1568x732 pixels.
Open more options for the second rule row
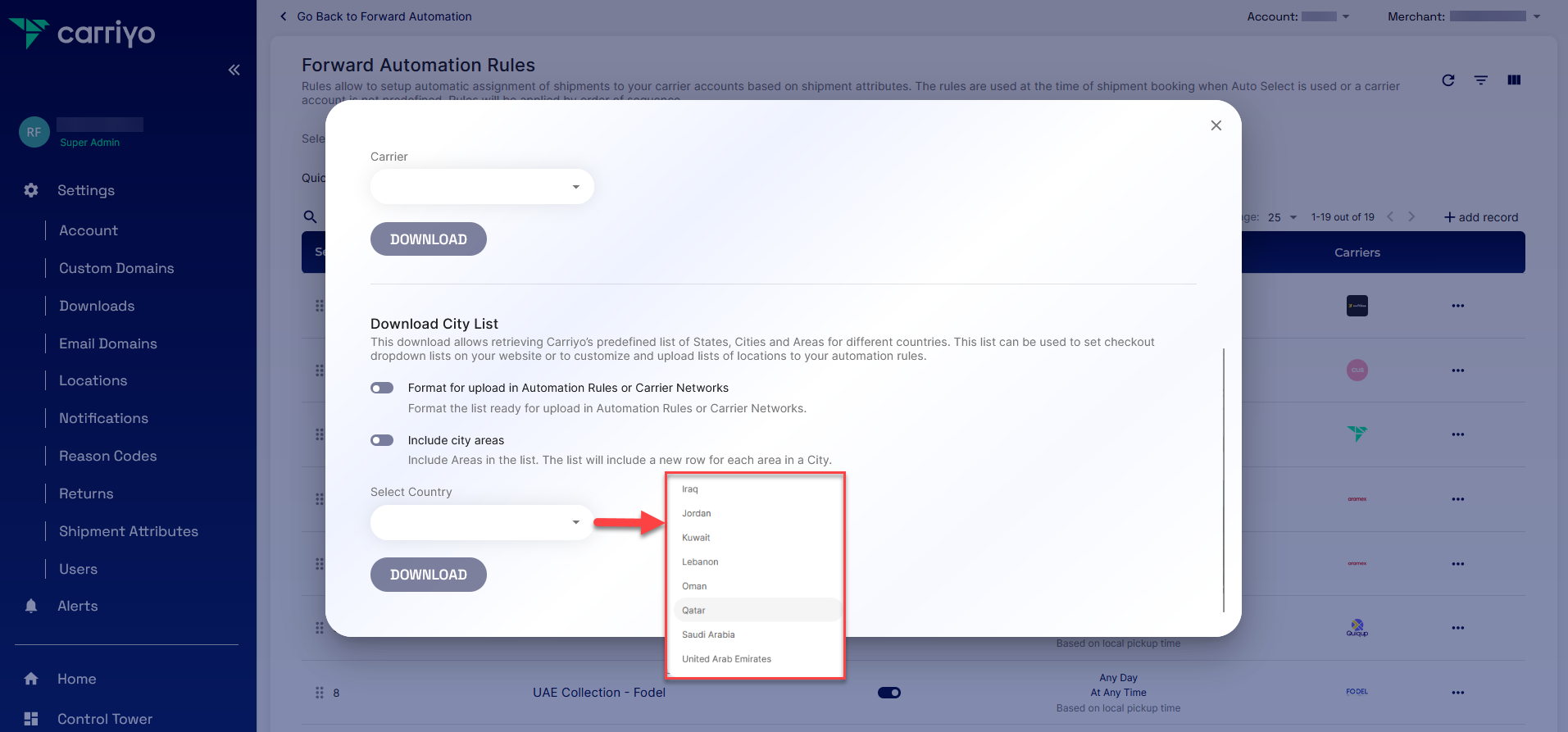click(x=1458, y=371)
